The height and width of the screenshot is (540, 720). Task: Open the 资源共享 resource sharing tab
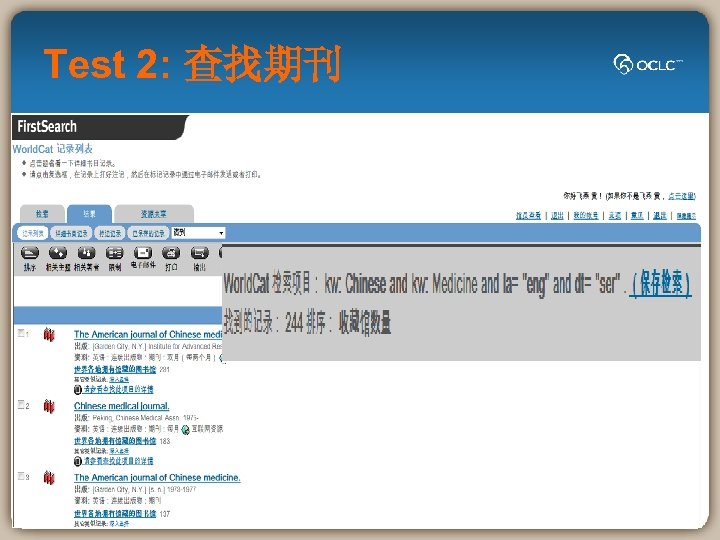[154, 214]
